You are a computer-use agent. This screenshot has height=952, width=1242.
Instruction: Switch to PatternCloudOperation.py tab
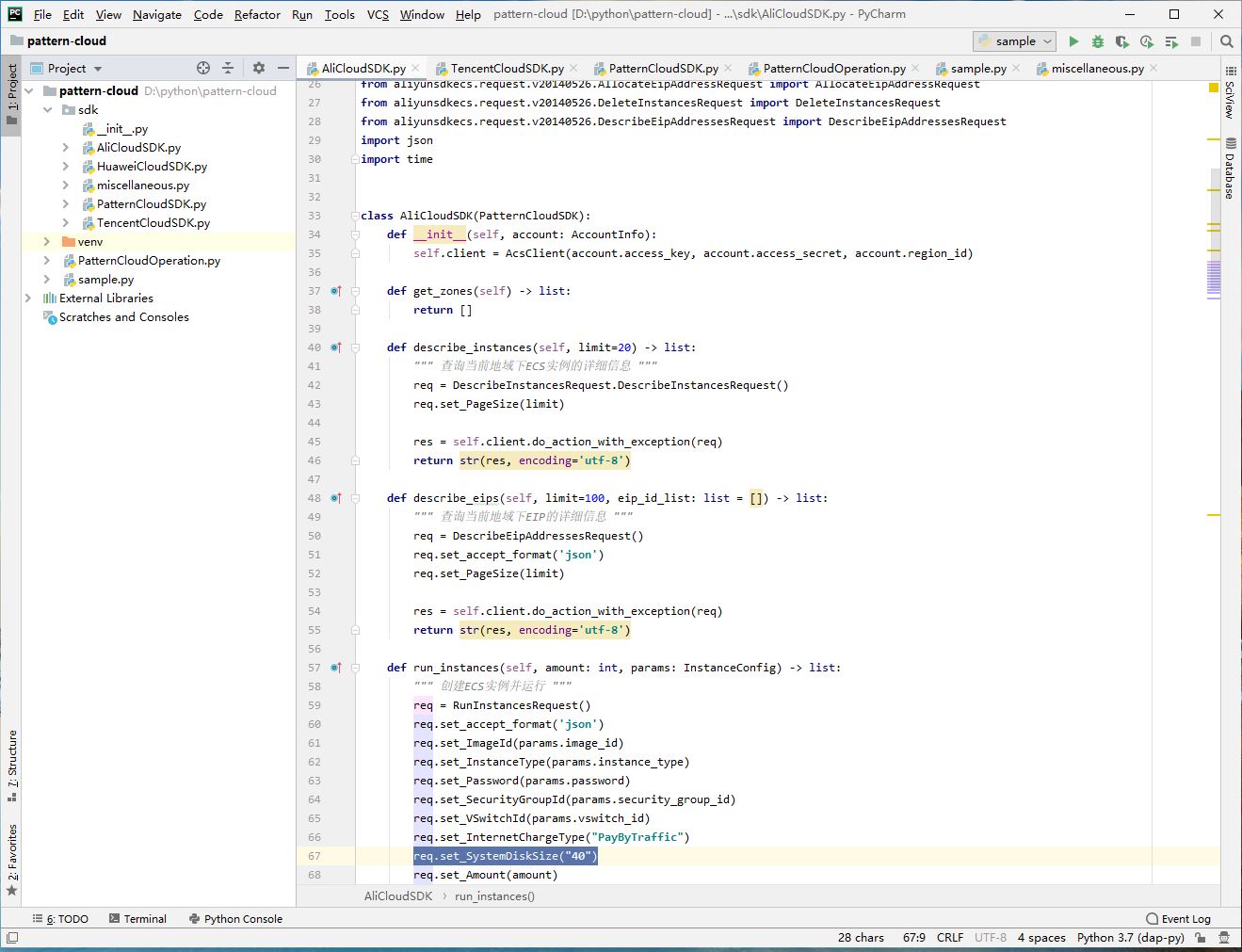(x=834, y=68)
